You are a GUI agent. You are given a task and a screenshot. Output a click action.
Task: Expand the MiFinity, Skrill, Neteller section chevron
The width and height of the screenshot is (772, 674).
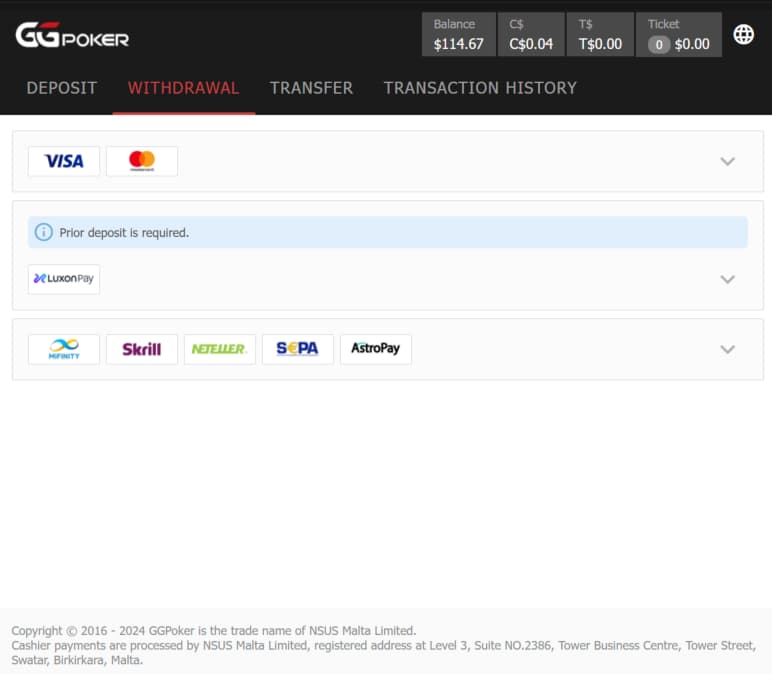[728, 350]
